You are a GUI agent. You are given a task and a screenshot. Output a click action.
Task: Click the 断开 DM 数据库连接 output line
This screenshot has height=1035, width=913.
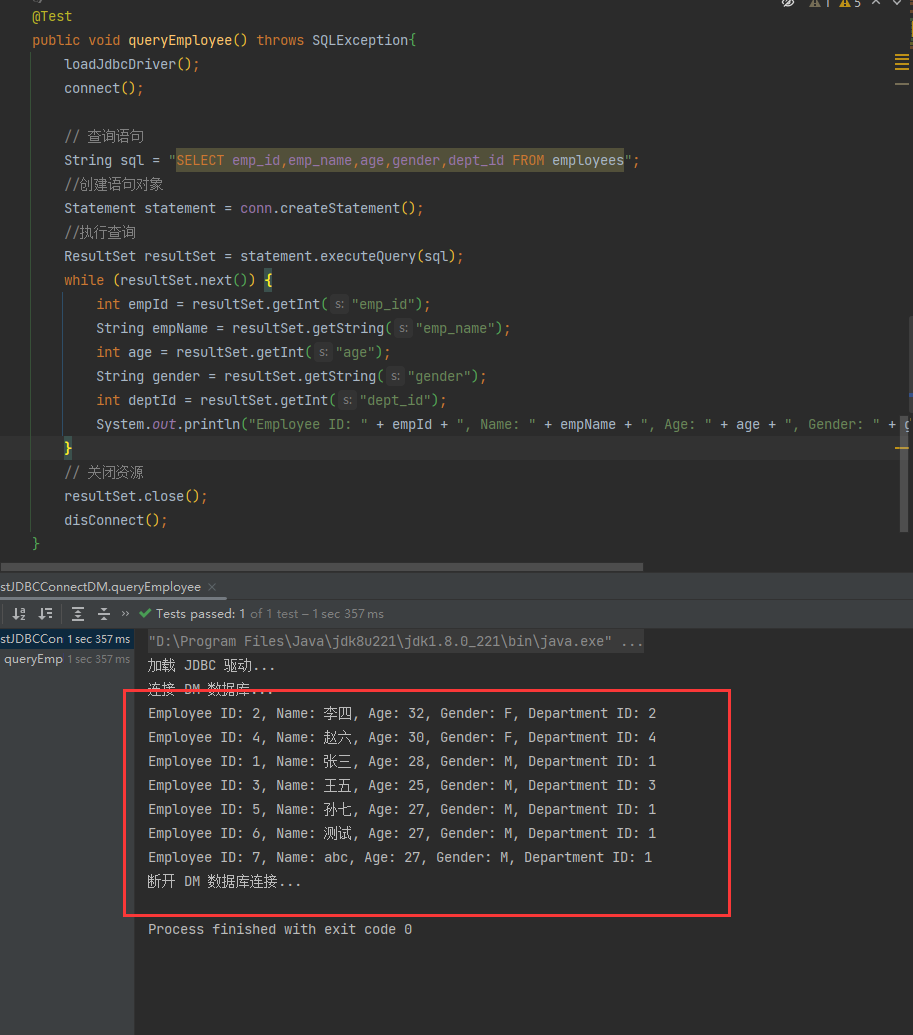pyautogui.click(x=224, y=882)
